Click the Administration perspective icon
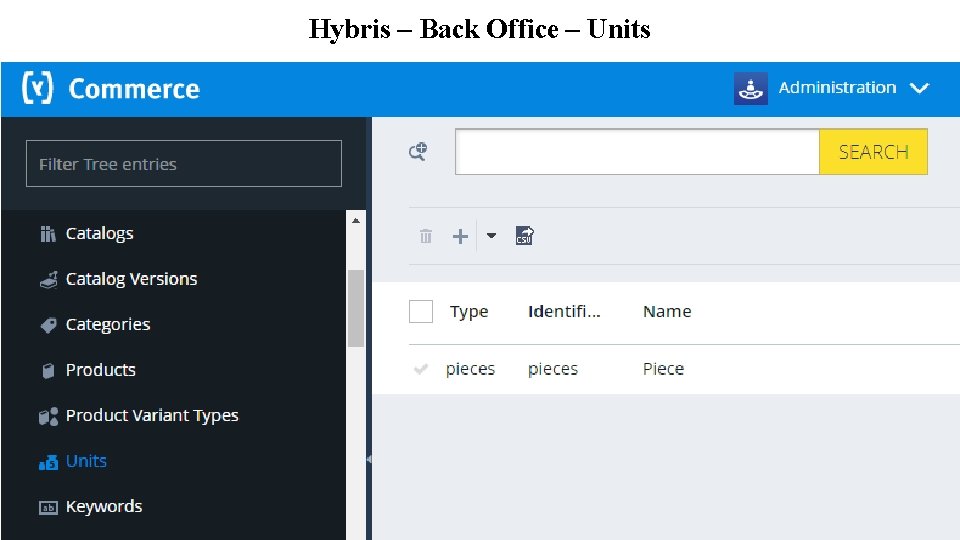Image resolution: width=960 pixels, height=540 pixels. pyautogui.click(x=751, y=88)
